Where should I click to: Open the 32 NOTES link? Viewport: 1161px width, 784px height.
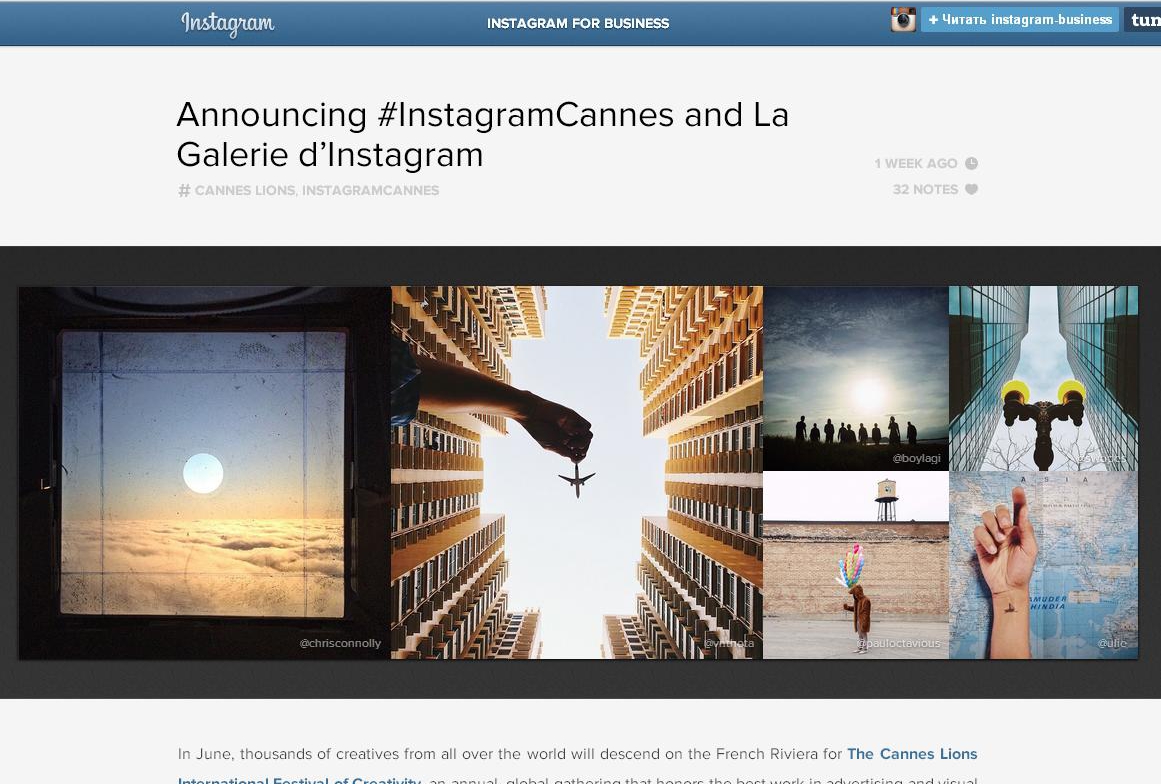(926, 190)
